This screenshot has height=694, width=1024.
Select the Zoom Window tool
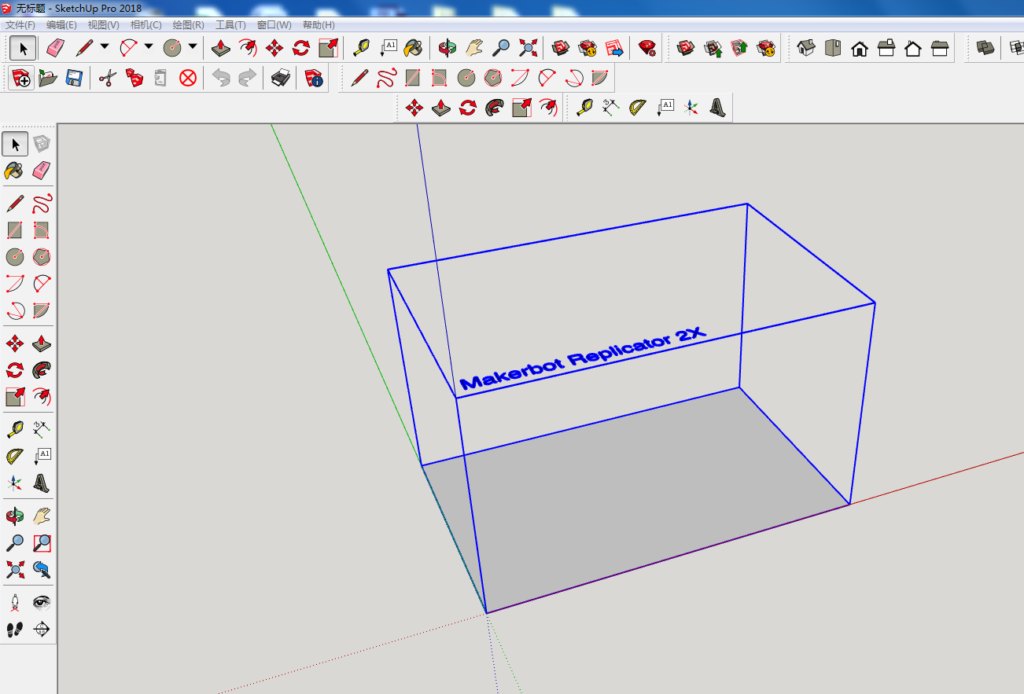coord(41,543)
